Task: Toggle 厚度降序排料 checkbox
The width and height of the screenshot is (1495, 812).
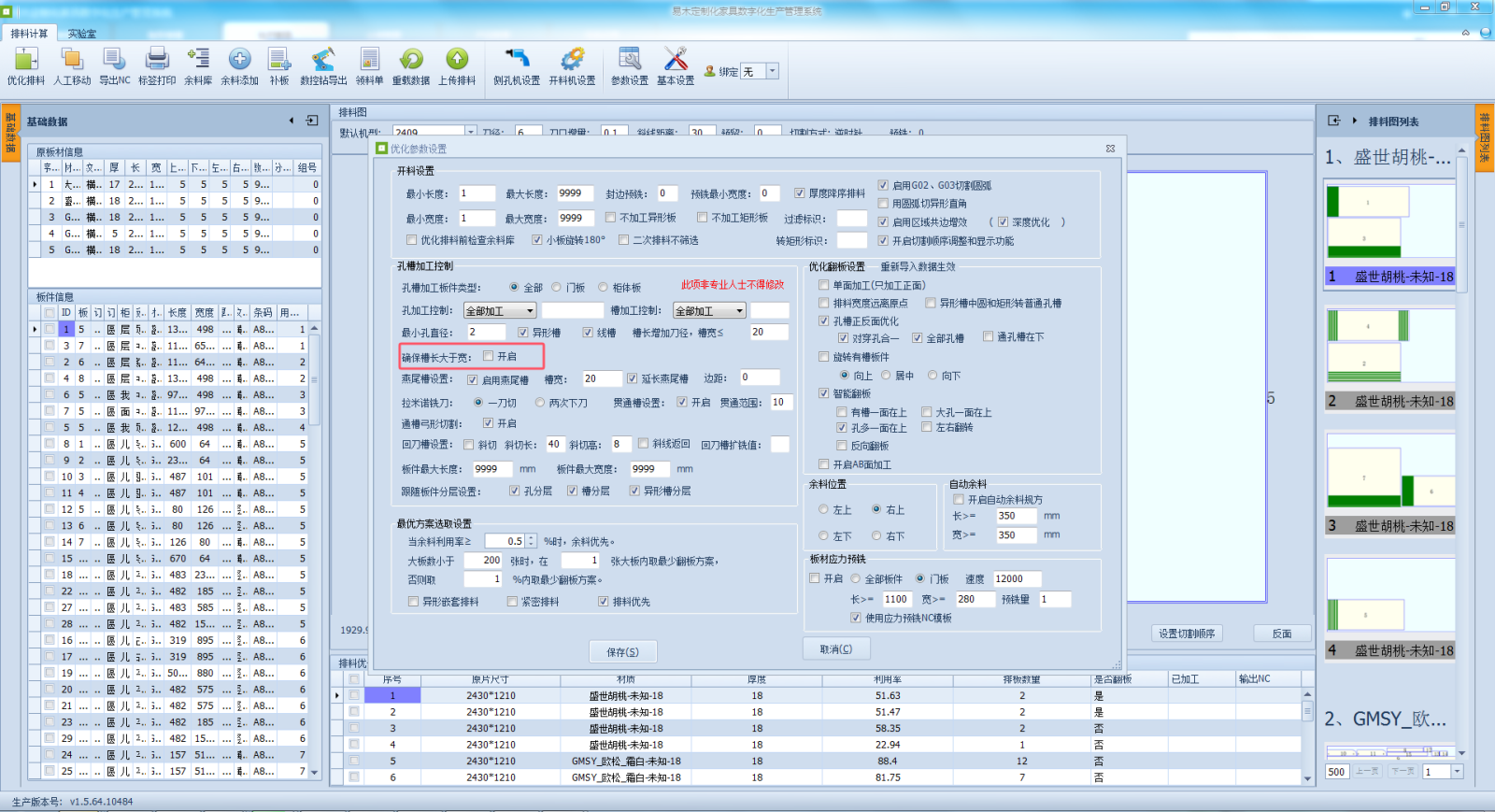Action: (800, 193)
